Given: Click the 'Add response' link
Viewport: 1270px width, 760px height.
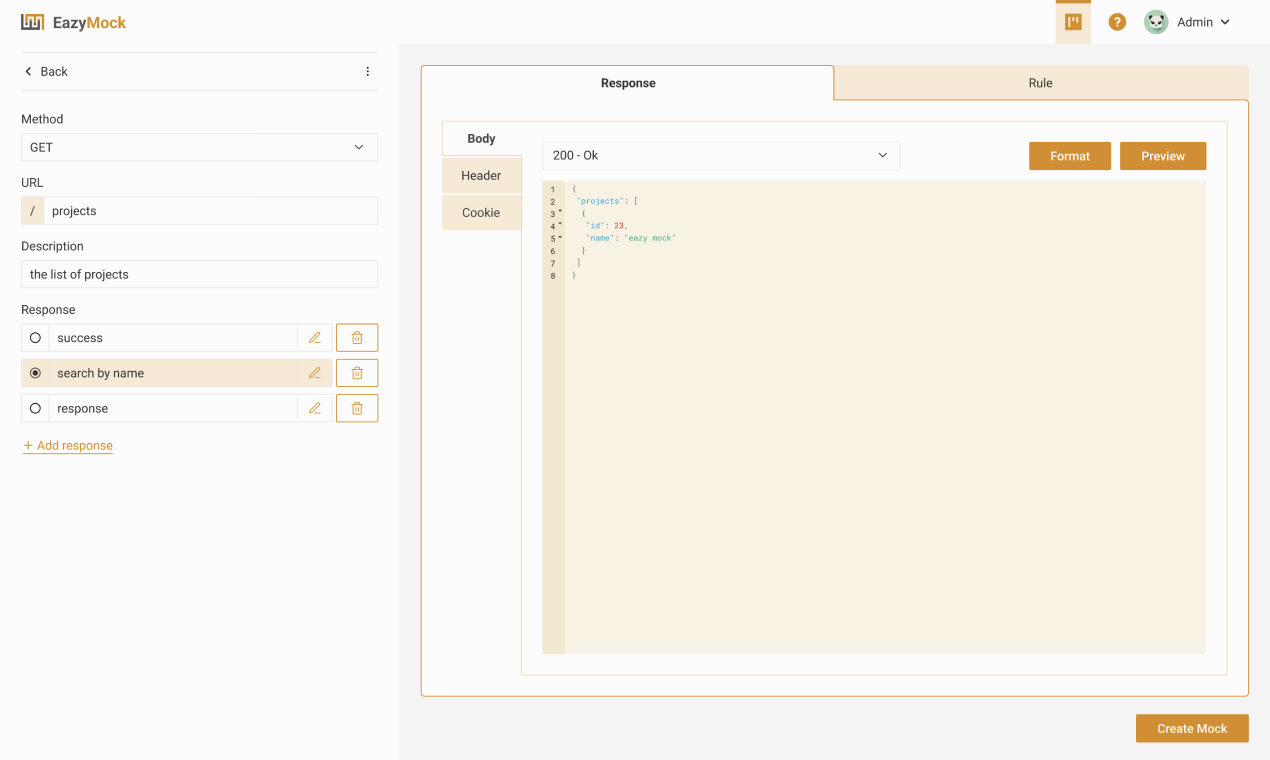Looking at the screenshot, I should tap(68, 446).
